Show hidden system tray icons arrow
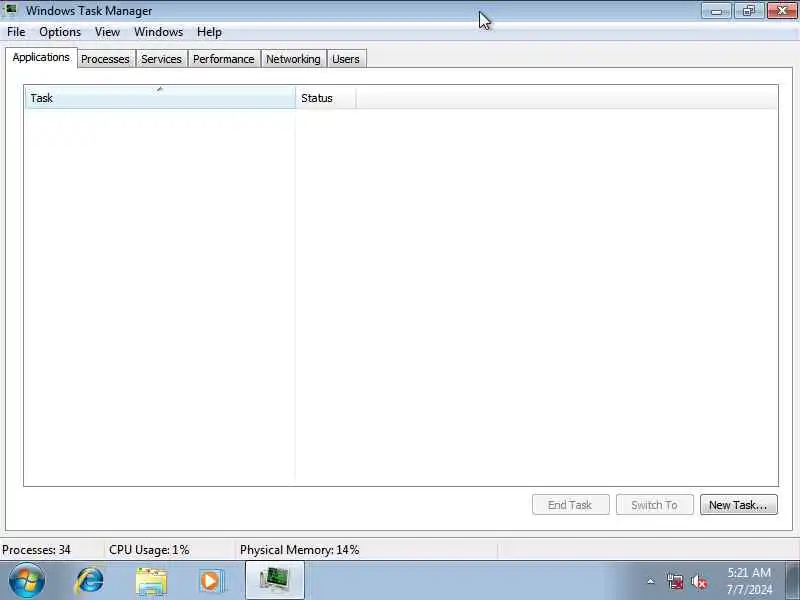Image resolution: width=800 pixels, height=600 pixels. (x=651, y=581)
